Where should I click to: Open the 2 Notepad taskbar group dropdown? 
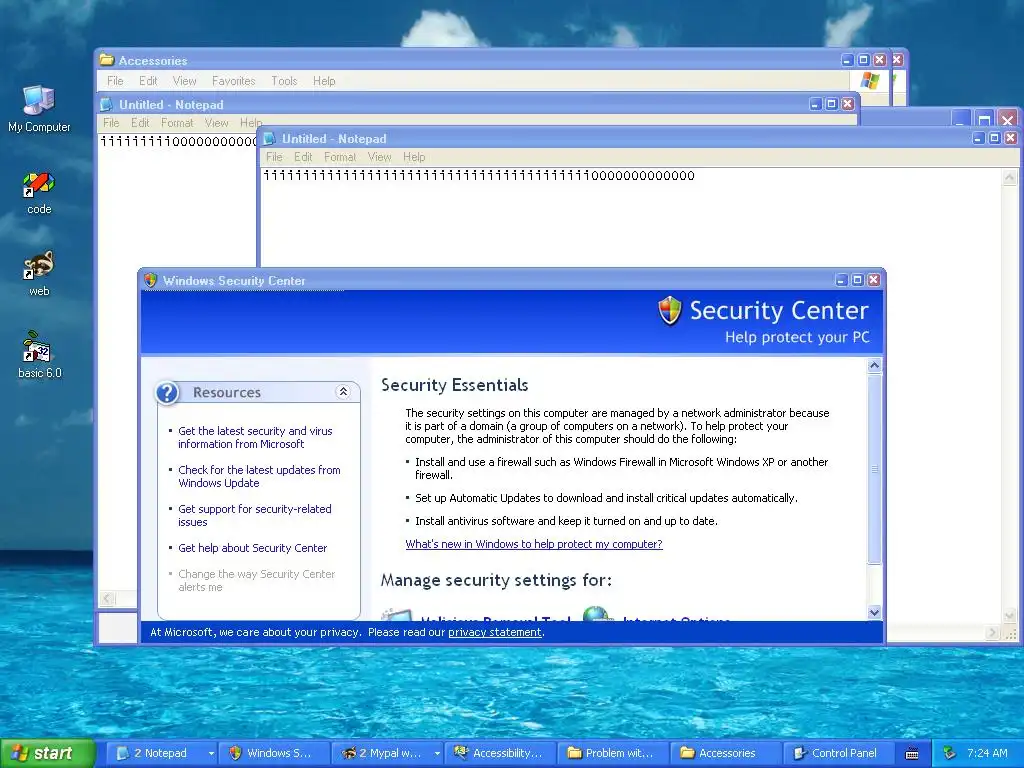tap(211, 753)
